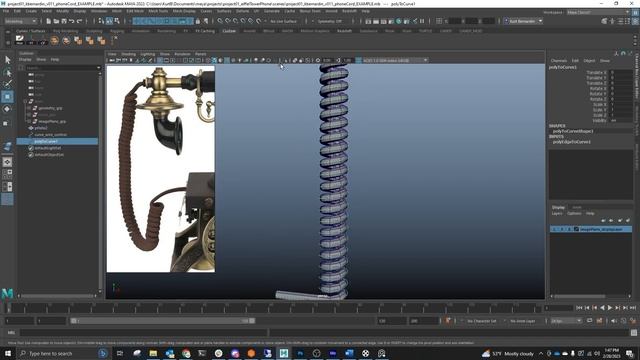Open Chrome from the taskbar
The height and width of the screenshot is (360, 640).
186,353
